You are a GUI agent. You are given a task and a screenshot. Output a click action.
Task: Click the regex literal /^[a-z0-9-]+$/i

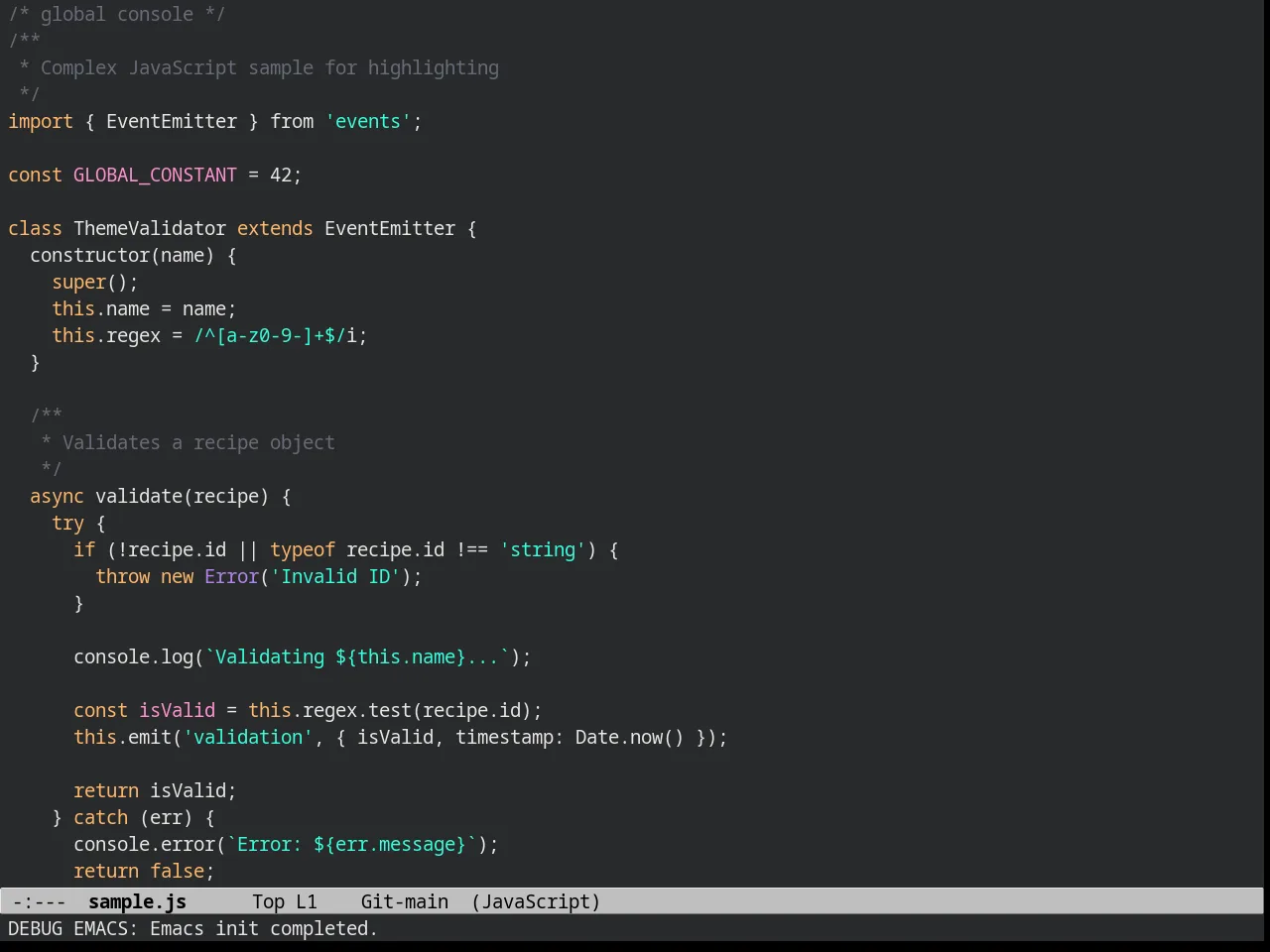coord(275,335)
